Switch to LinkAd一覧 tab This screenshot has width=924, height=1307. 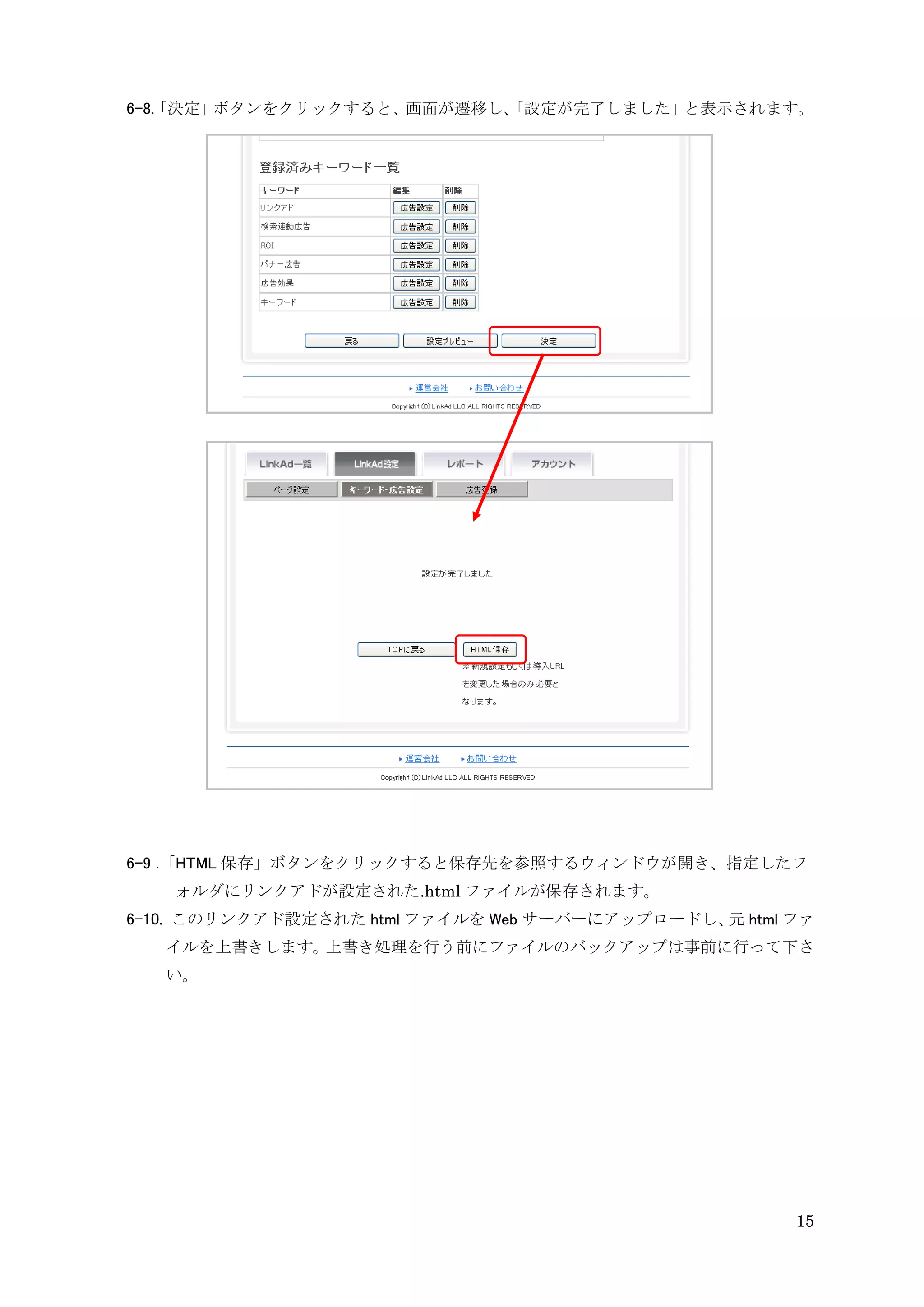coord(286,464)
